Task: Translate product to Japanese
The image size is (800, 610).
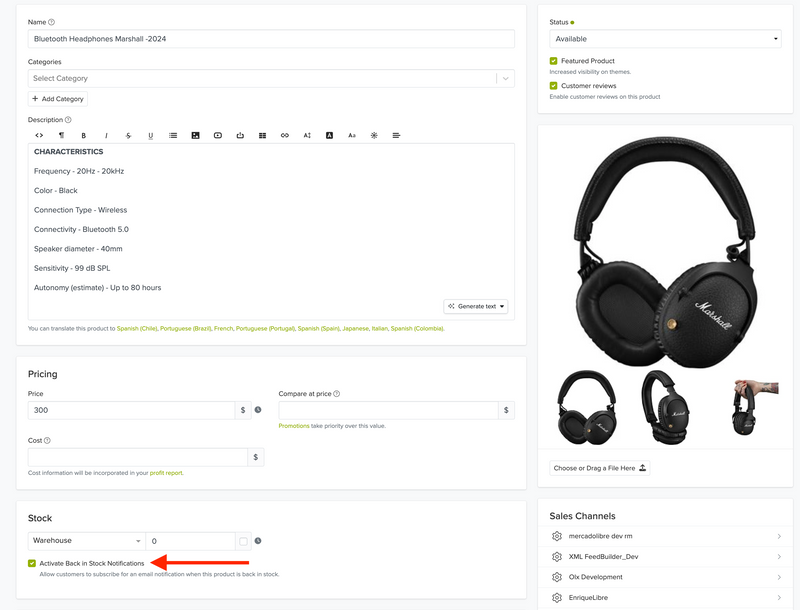Action: [x=356, y=328]
